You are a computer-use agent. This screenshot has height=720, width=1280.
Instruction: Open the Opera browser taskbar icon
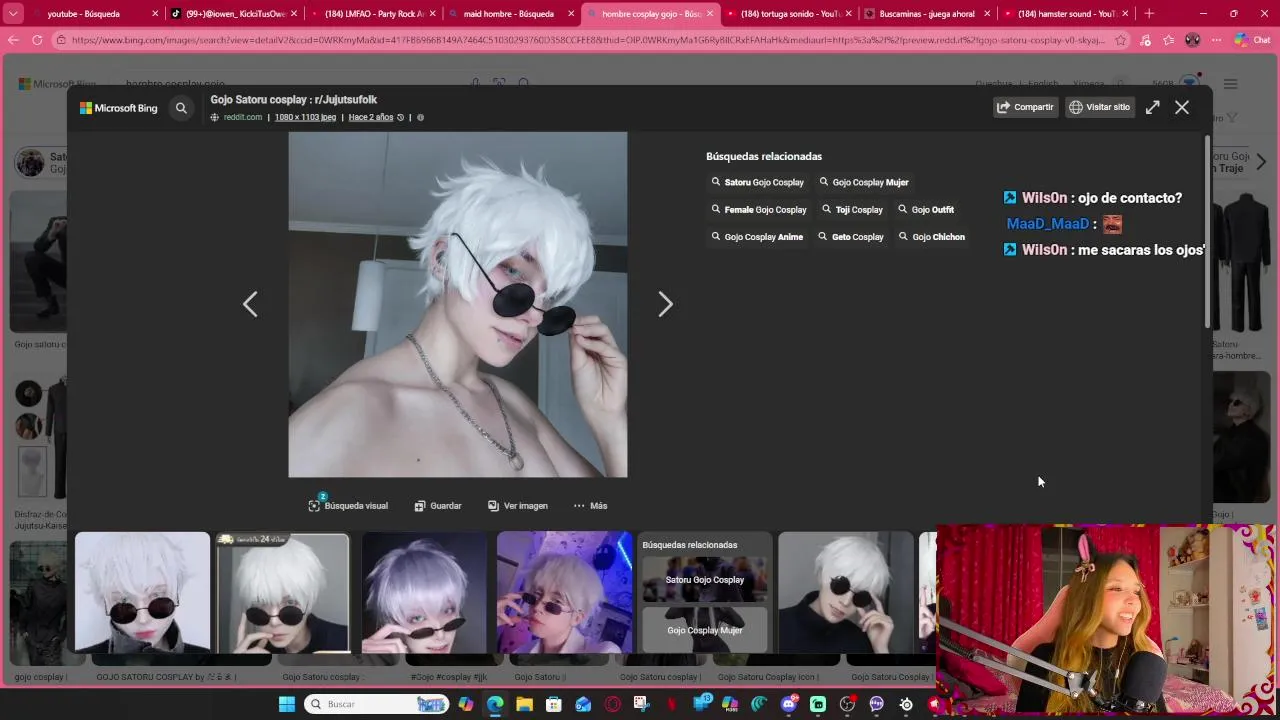coord(613,704)
